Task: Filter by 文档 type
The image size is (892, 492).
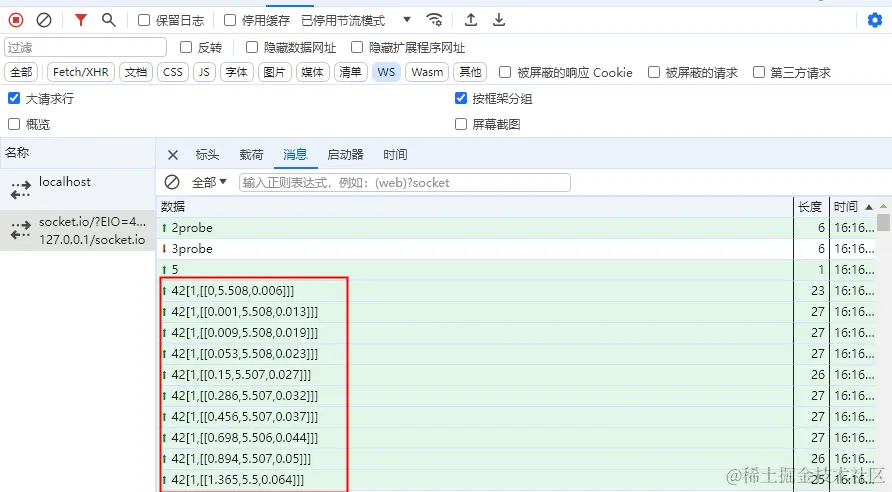Action: point(136,72)
